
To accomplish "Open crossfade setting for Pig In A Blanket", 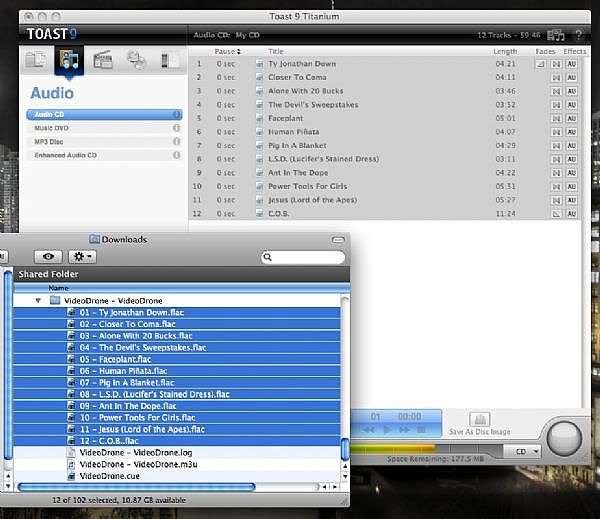I will pyautogui.click(x=556, y=146).
